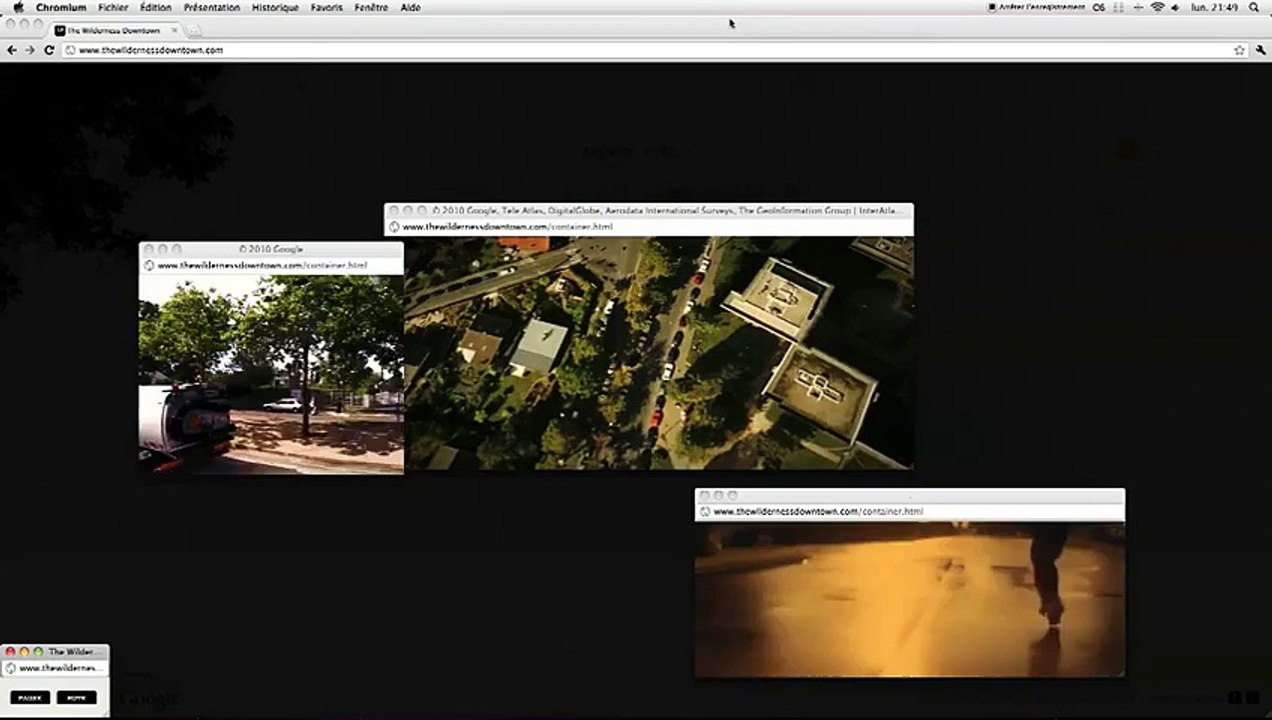
Task: Click the page favicon in the main tab
Action: tap(60, 31)
